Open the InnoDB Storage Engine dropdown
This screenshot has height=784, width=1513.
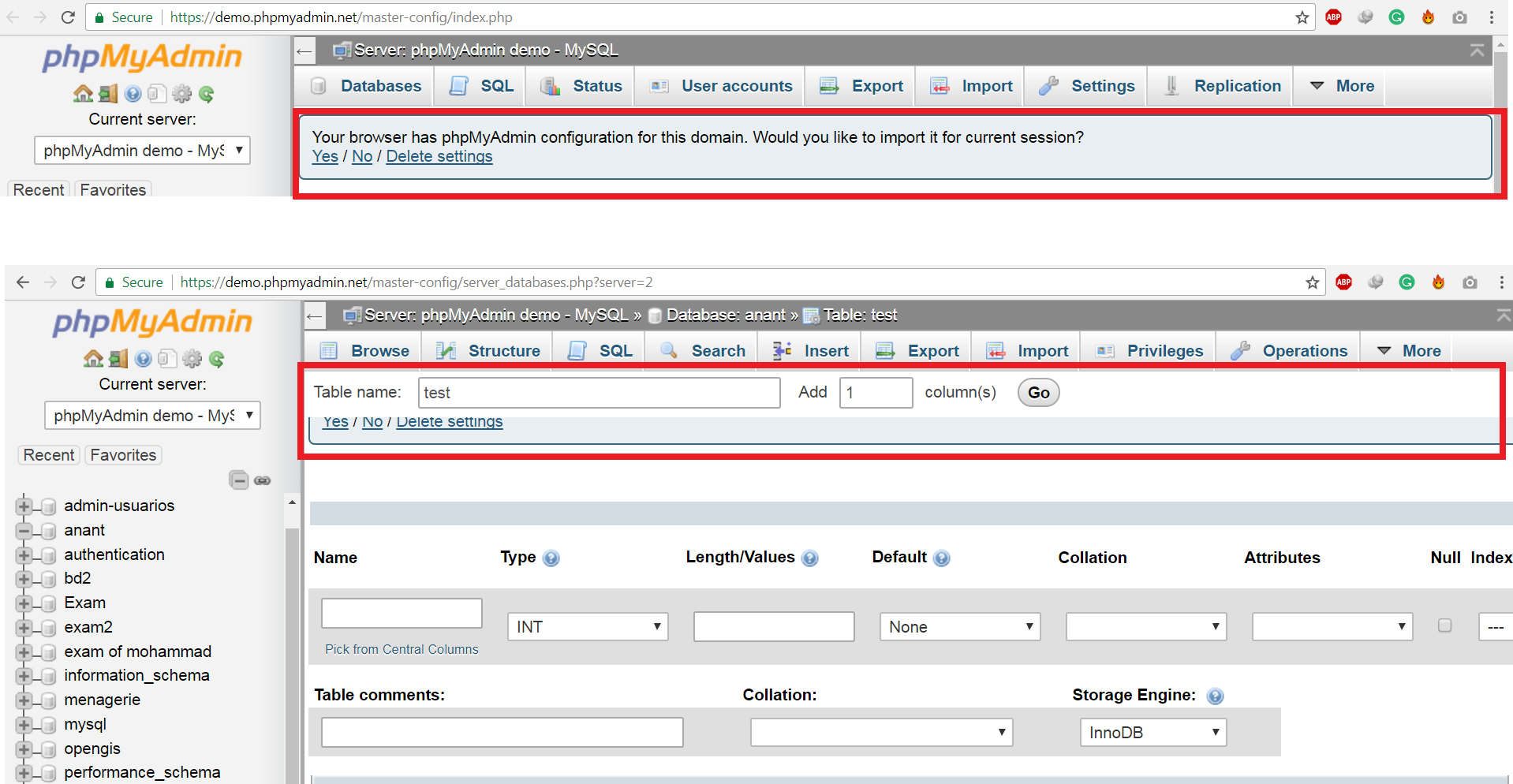1152,732
